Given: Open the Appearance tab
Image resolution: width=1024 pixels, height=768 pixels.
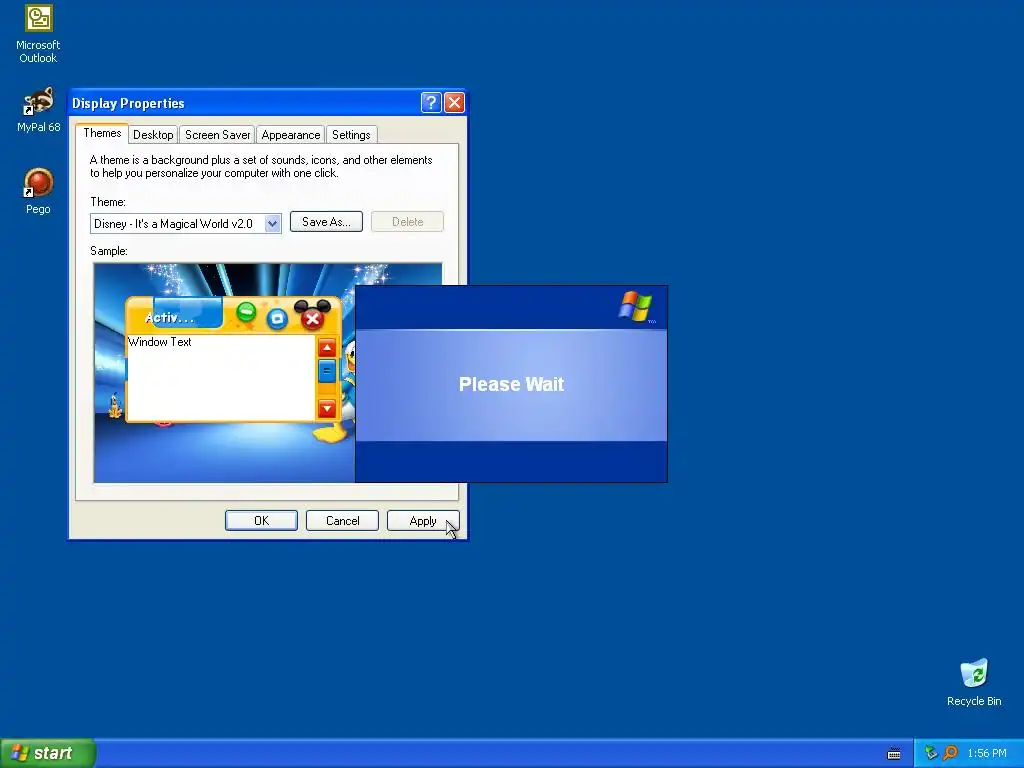Looking at the screenshot, I should (x=291, y=135).
